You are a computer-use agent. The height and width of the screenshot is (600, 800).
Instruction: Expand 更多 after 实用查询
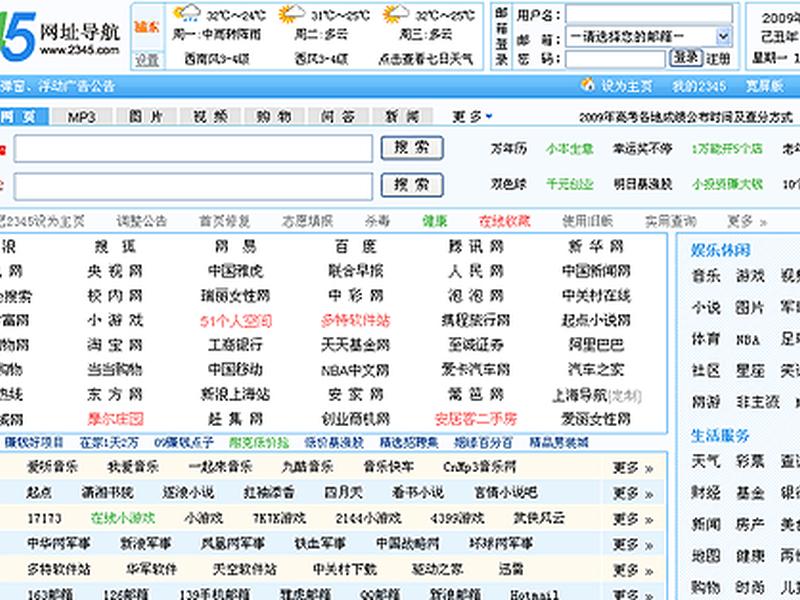coord(747,221)
